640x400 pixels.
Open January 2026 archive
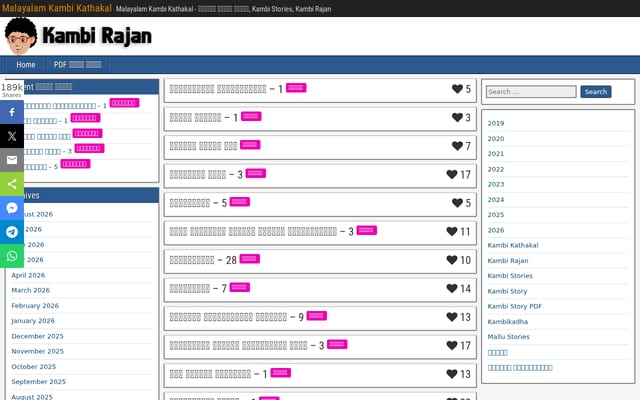(x=33, y=321)
